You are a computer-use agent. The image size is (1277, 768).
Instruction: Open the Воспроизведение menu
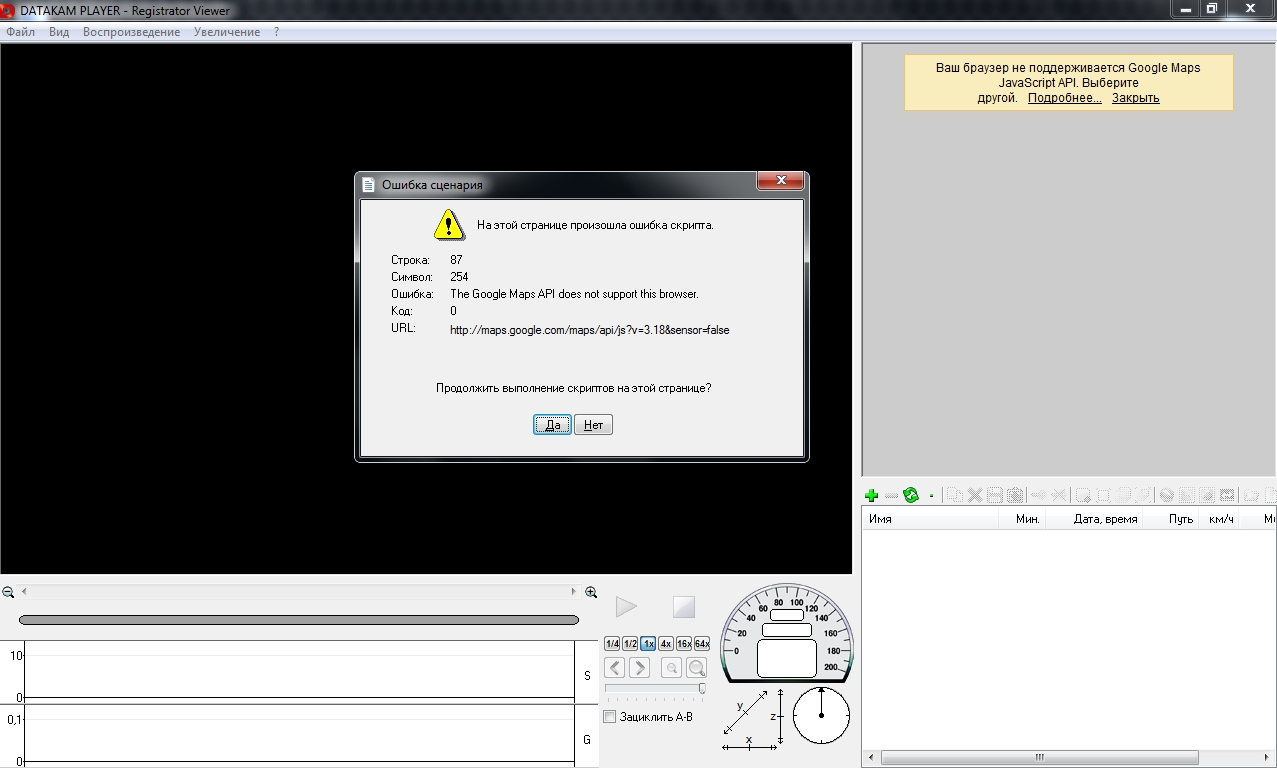(131, 32)
